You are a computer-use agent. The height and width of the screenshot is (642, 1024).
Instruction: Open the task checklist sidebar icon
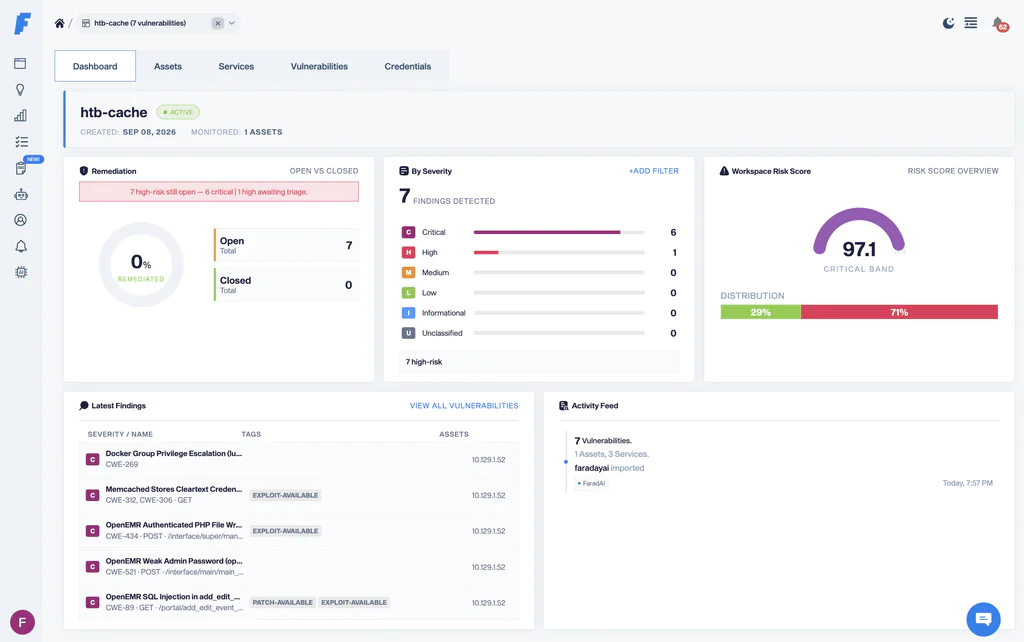click(x=21, y=142)
